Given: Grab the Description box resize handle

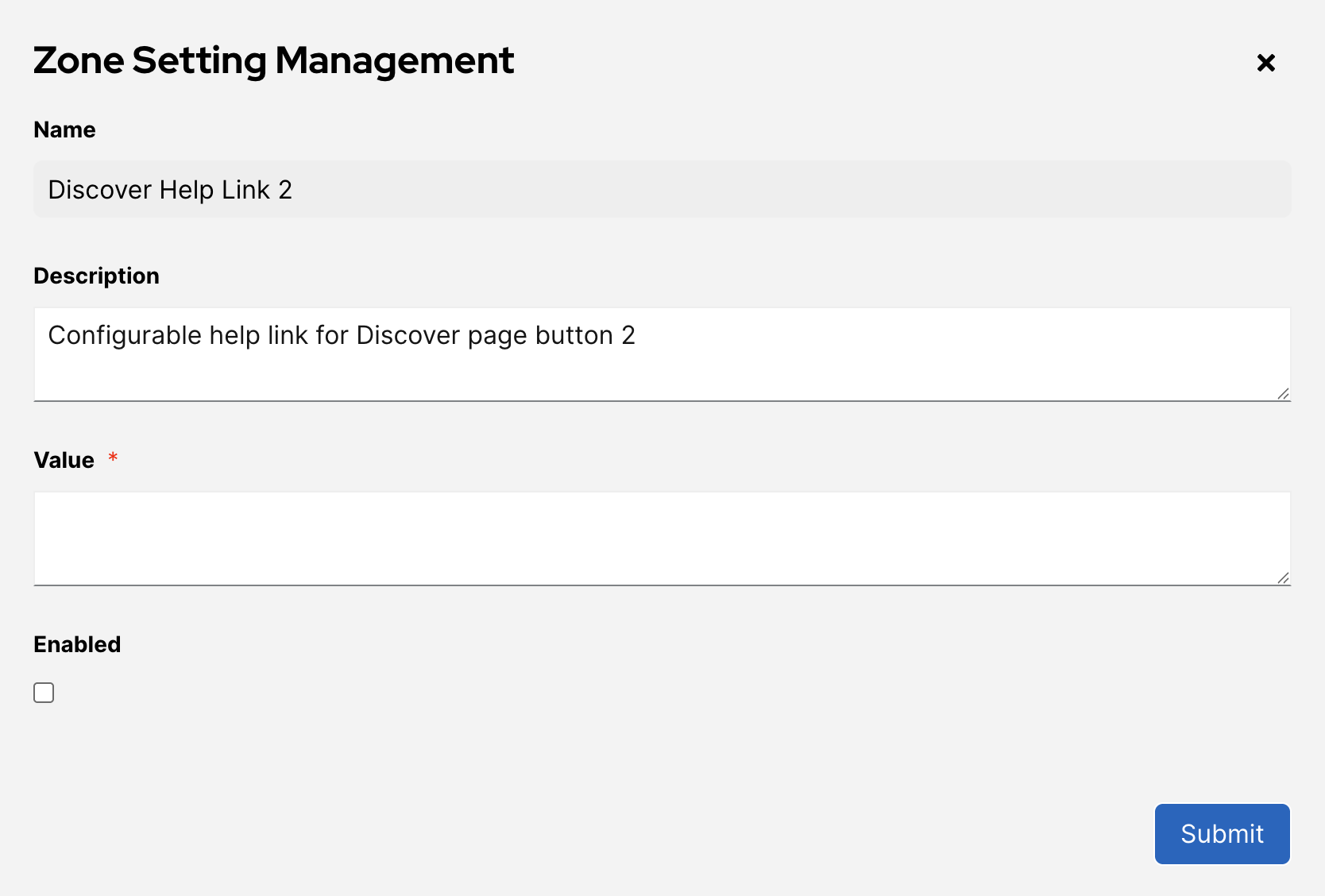Looking at the screenshot, I should pyautogui.click(x=1283, y=394).
